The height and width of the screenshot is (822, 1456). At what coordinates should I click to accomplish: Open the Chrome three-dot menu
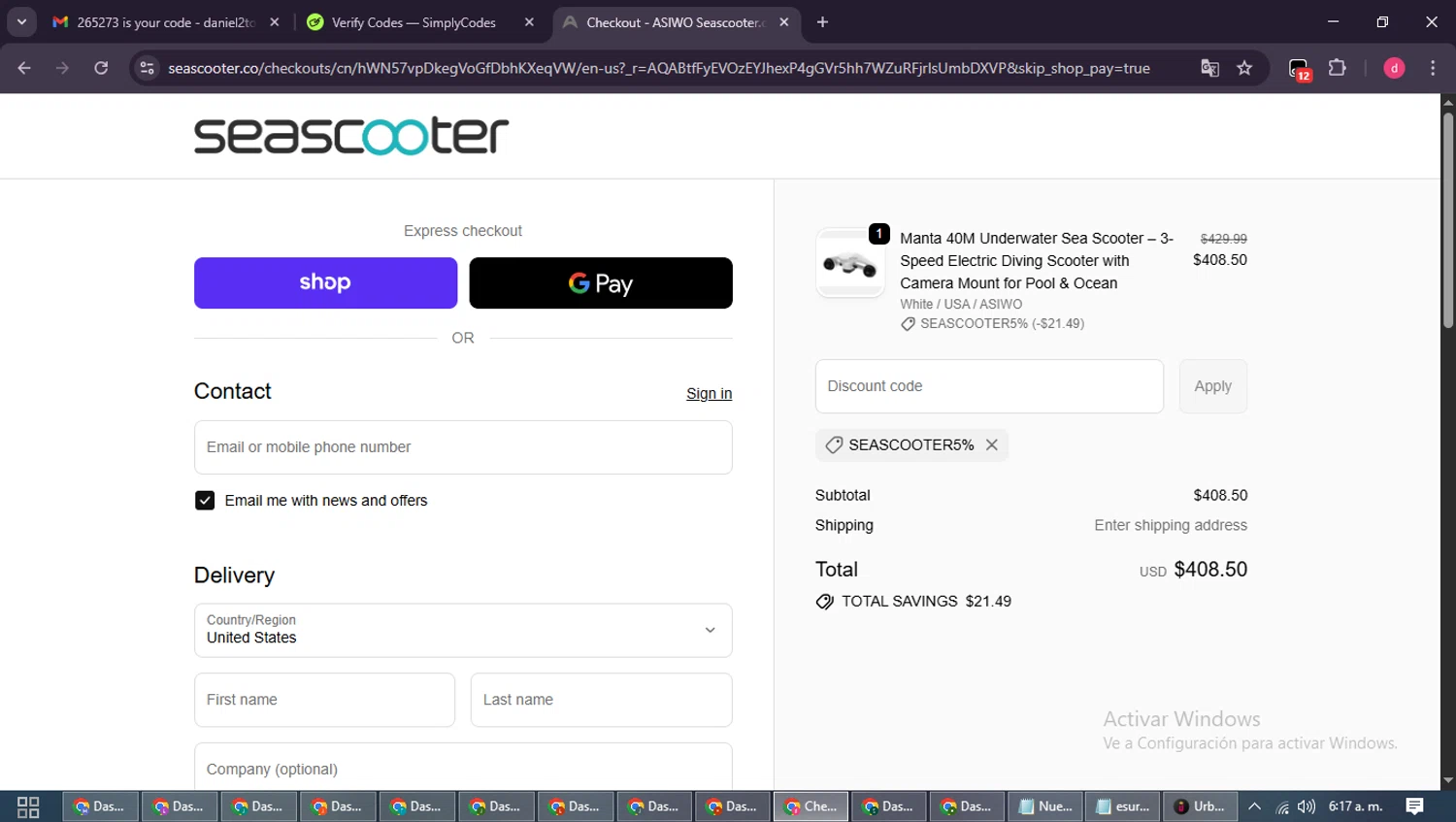point(1433,68)
